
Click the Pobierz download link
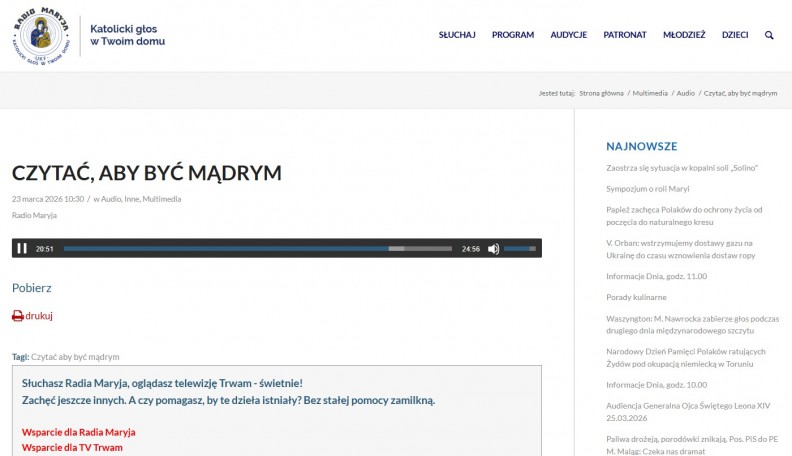point(32,288)
